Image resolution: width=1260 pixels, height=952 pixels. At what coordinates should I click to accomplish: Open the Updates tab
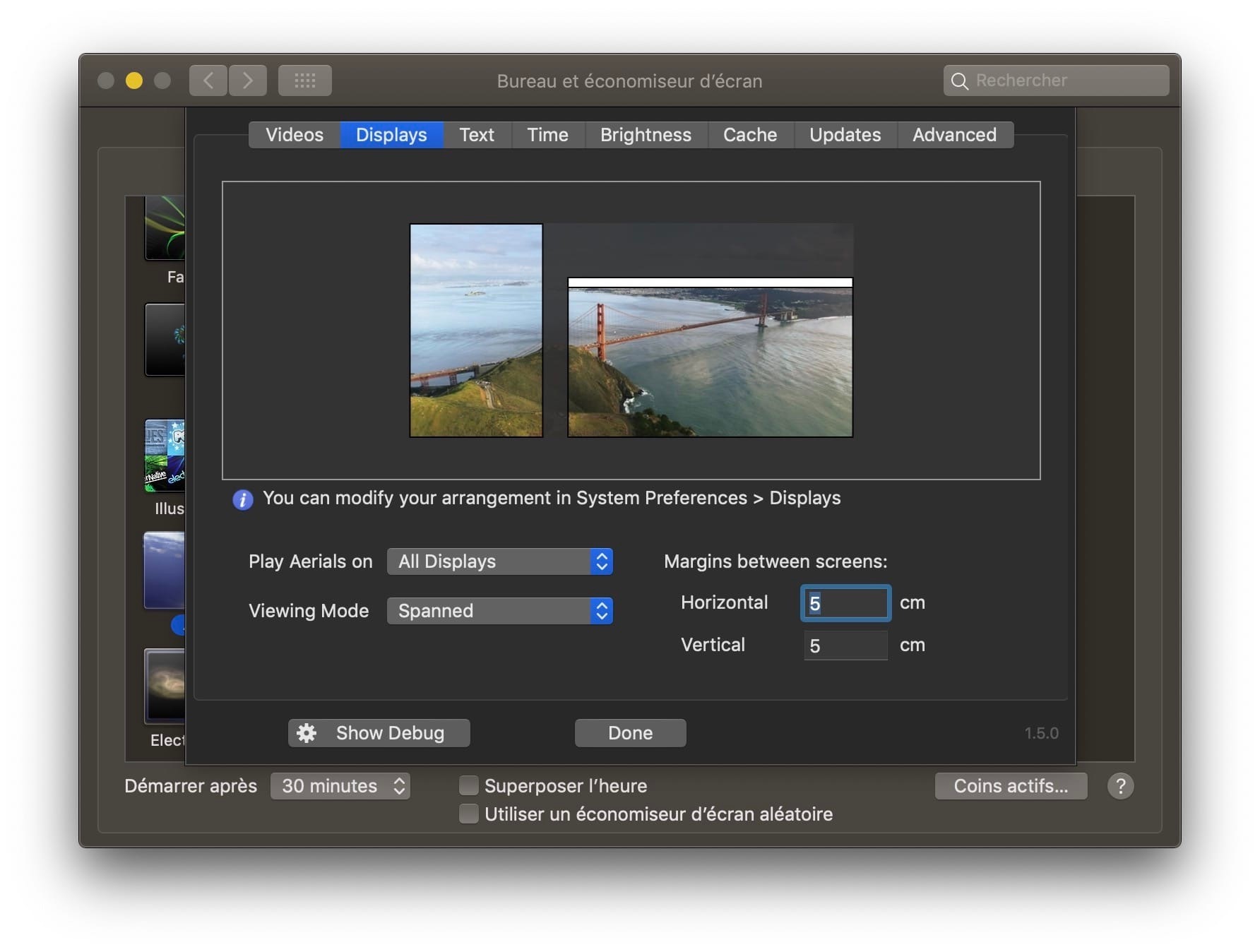tap(845, 135)
